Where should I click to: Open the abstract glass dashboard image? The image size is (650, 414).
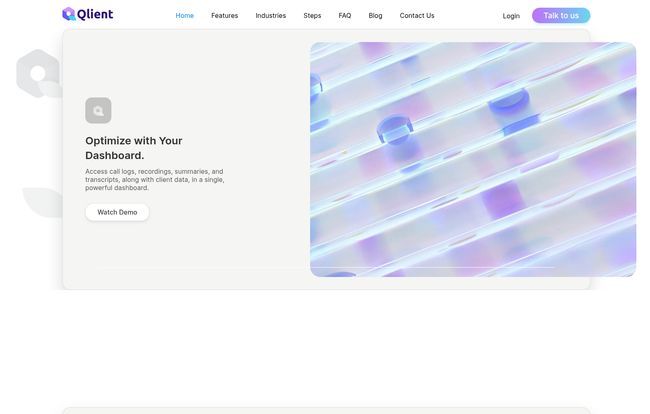[x=473, y=159]
